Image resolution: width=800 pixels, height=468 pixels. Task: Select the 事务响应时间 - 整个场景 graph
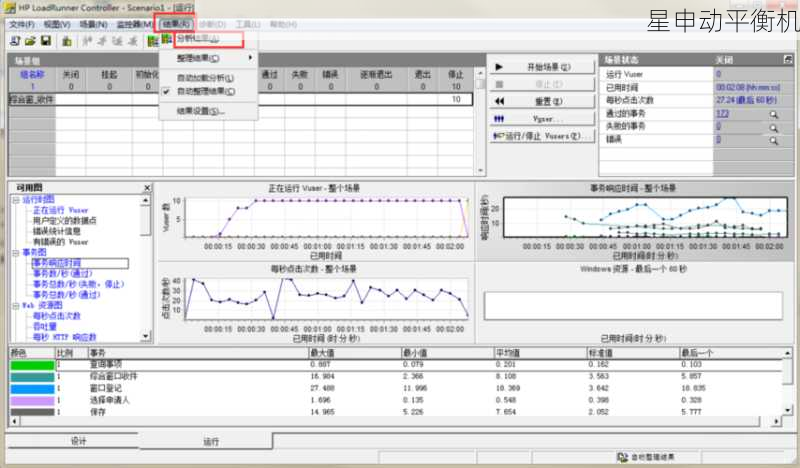(x=635, y=221)
